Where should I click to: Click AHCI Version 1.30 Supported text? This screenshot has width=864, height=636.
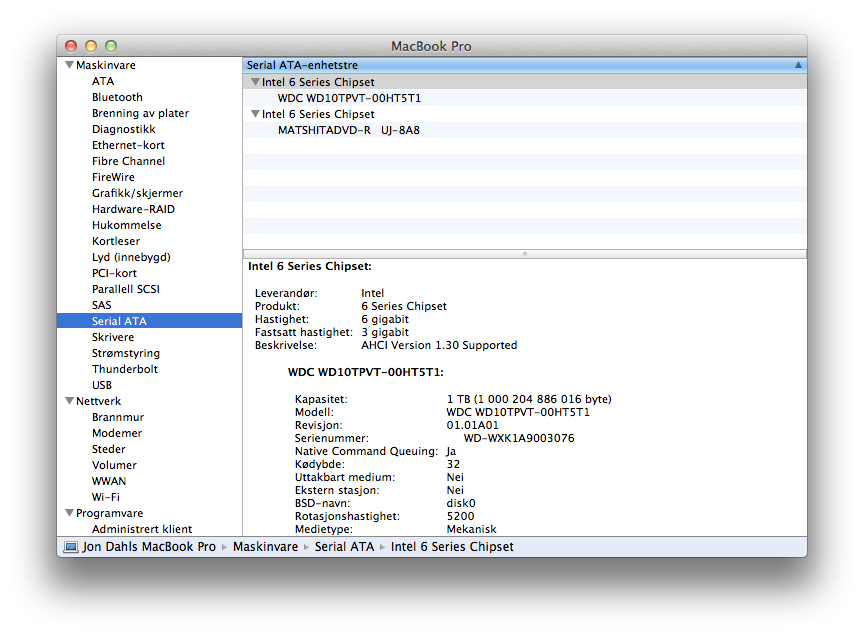click(439, 346)
